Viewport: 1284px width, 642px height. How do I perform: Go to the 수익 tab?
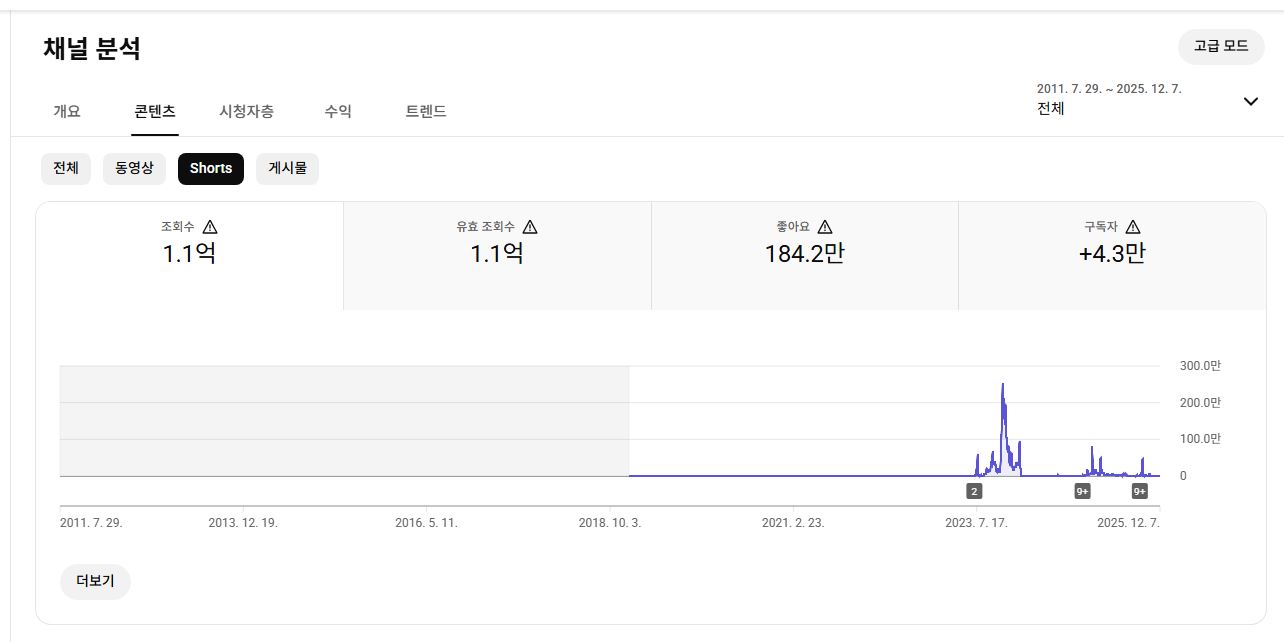338,112
